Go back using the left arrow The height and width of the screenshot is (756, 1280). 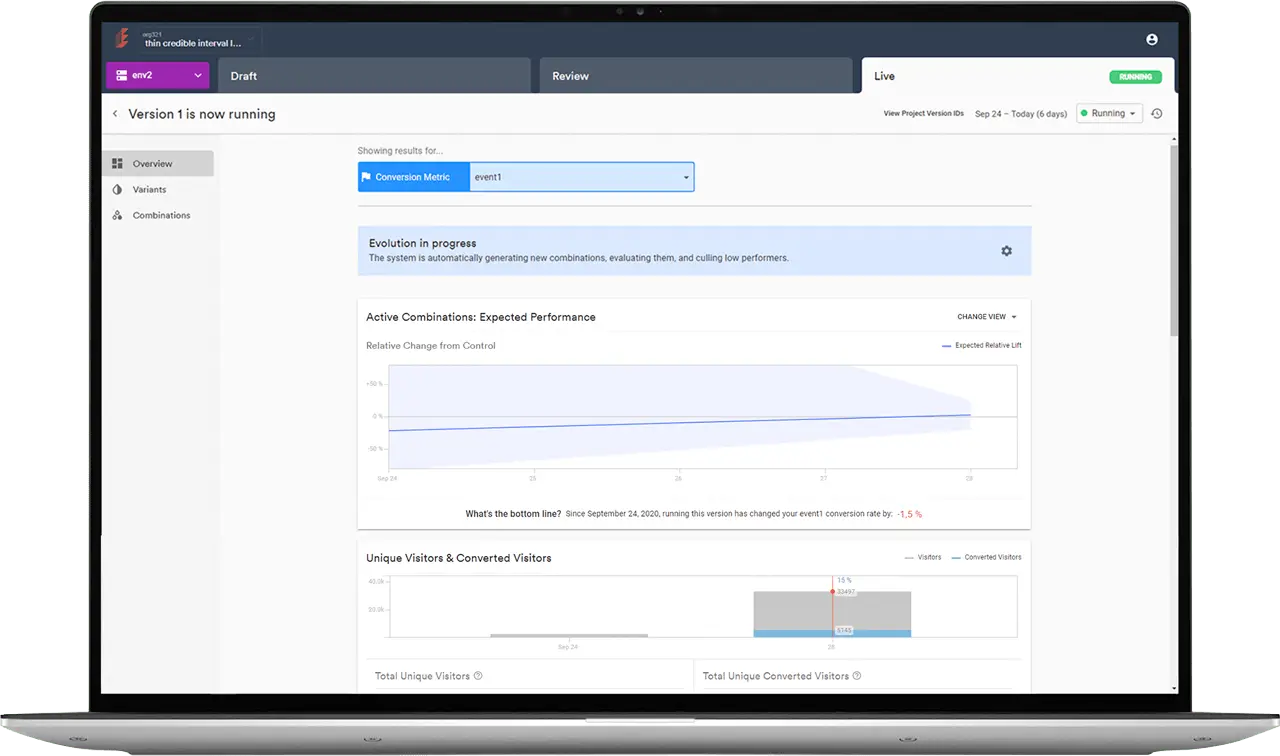[x=115, y=114]
